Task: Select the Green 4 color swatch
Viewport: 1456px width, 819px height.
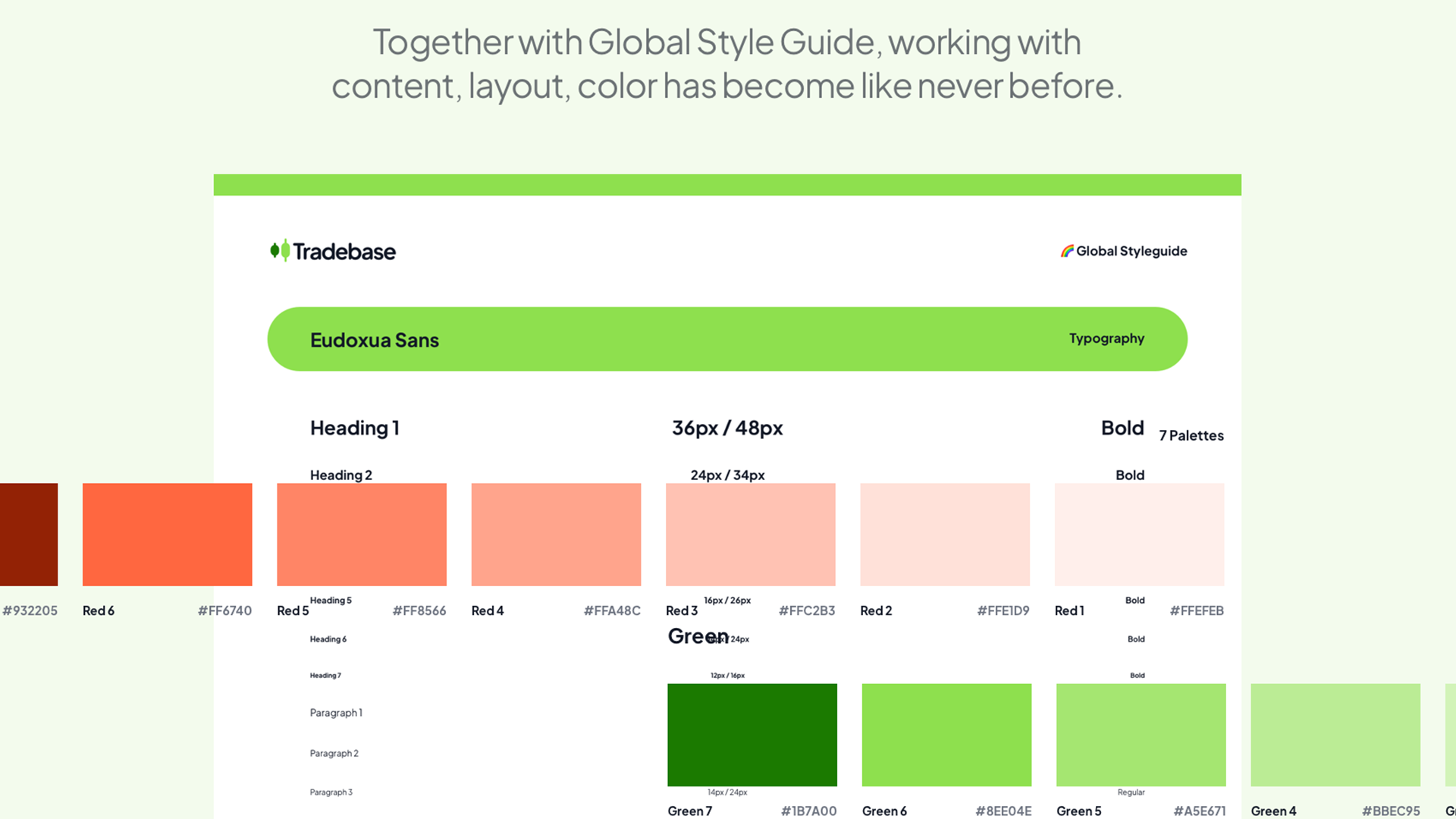Action: [1335, 734]
